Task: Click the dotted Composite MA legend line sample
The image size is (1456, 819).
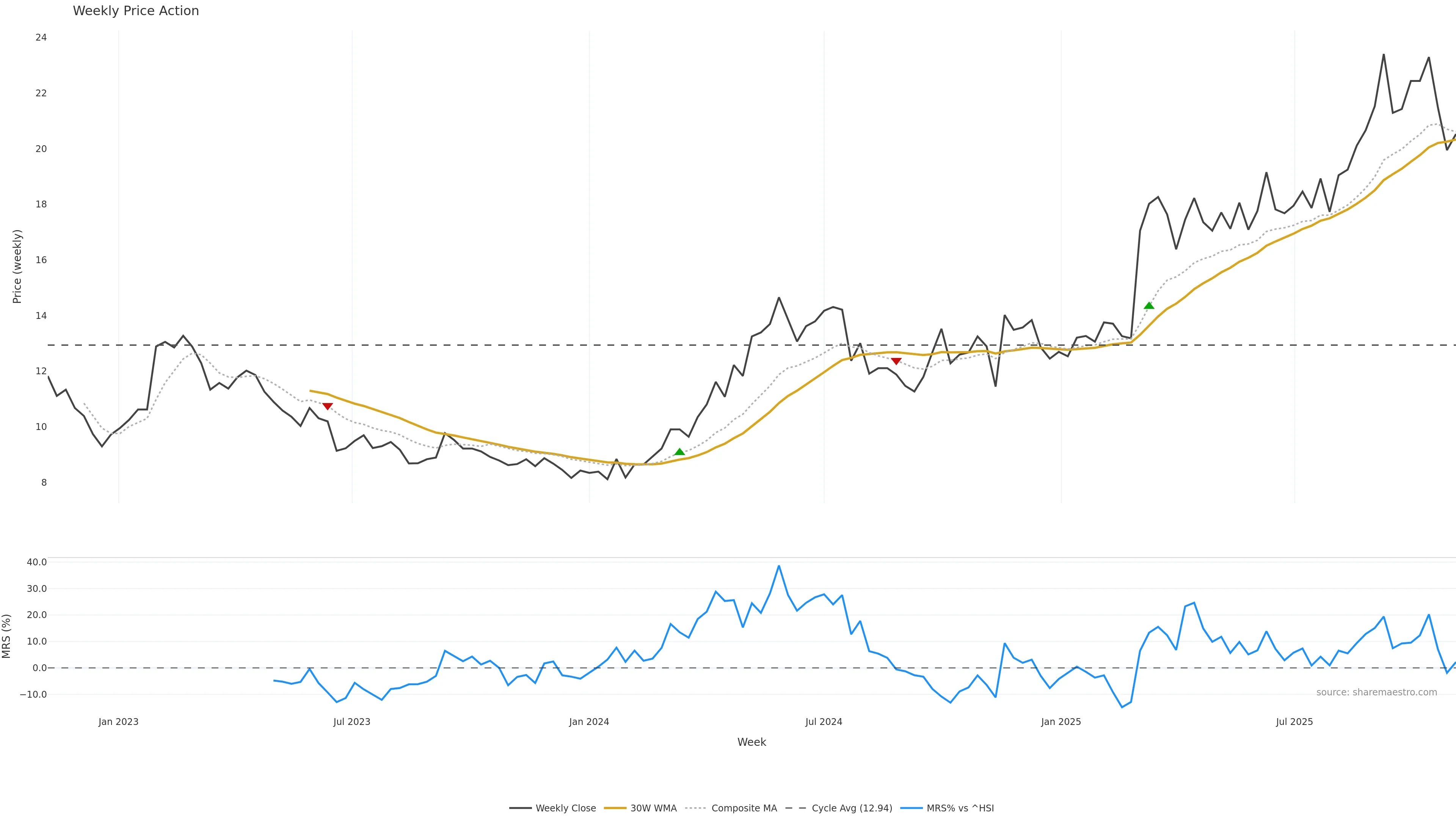Action: point(695,808)
